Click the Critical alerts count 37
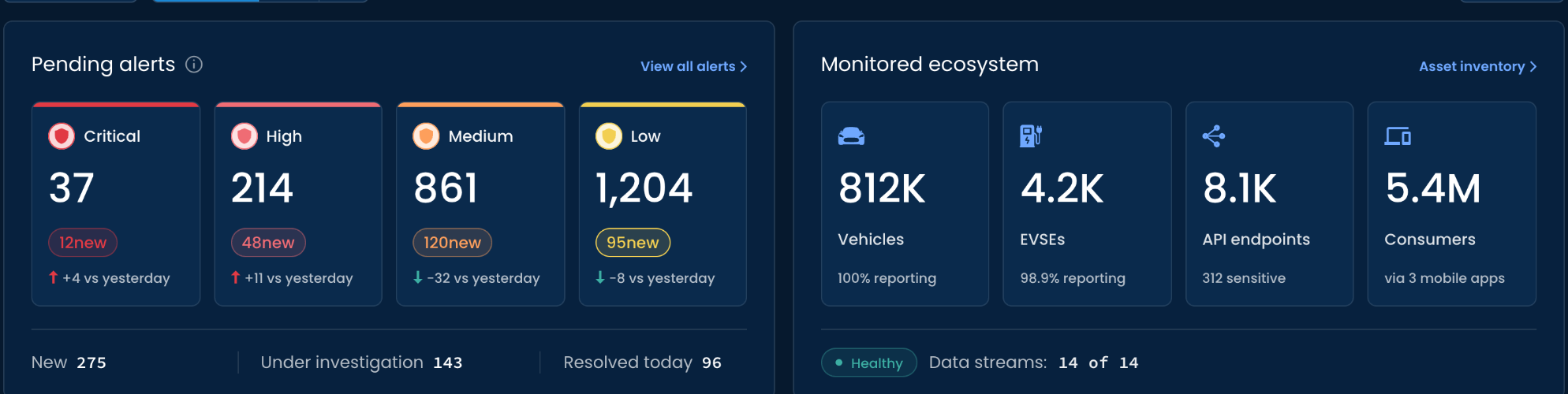 pos(72,188)
